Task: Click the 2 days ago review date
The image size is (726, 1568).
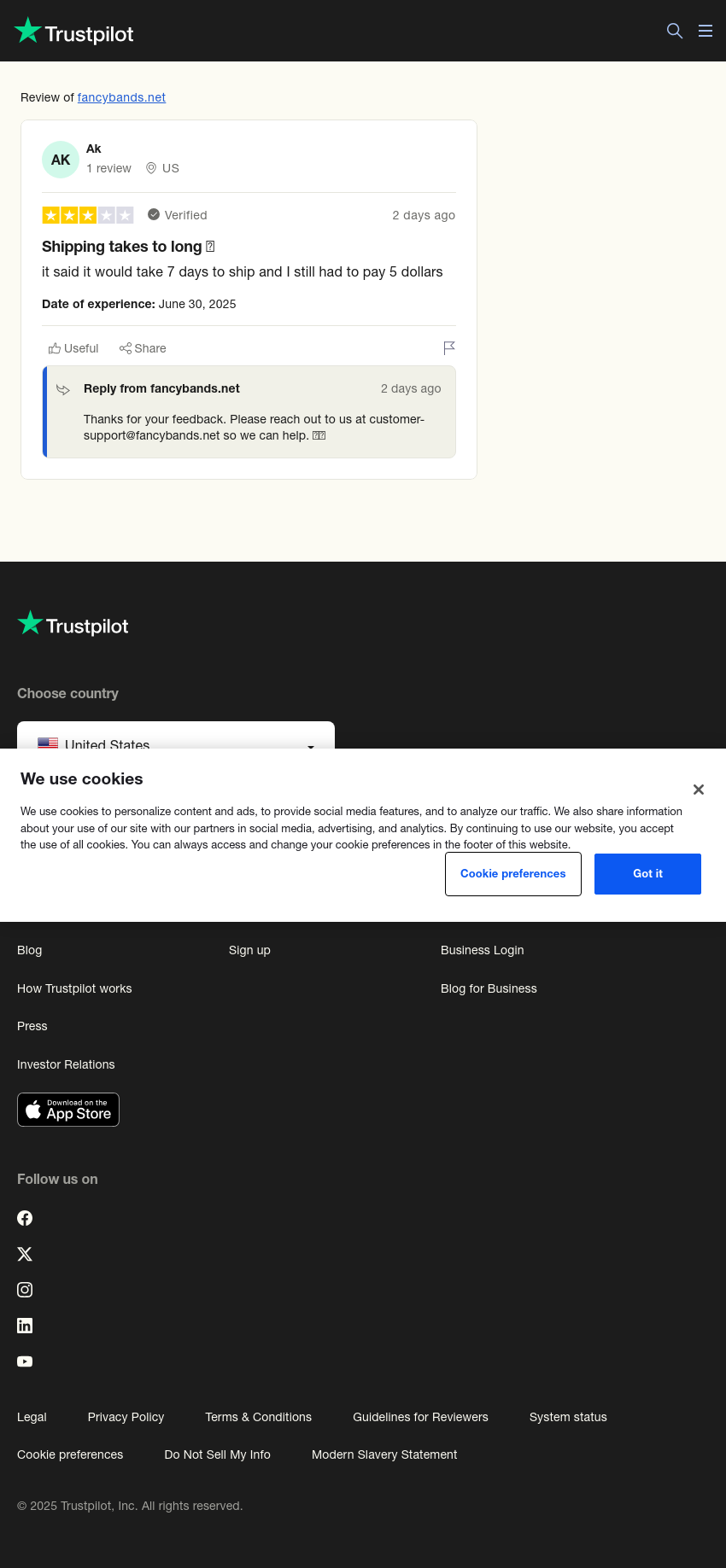Action: point(424,215)
